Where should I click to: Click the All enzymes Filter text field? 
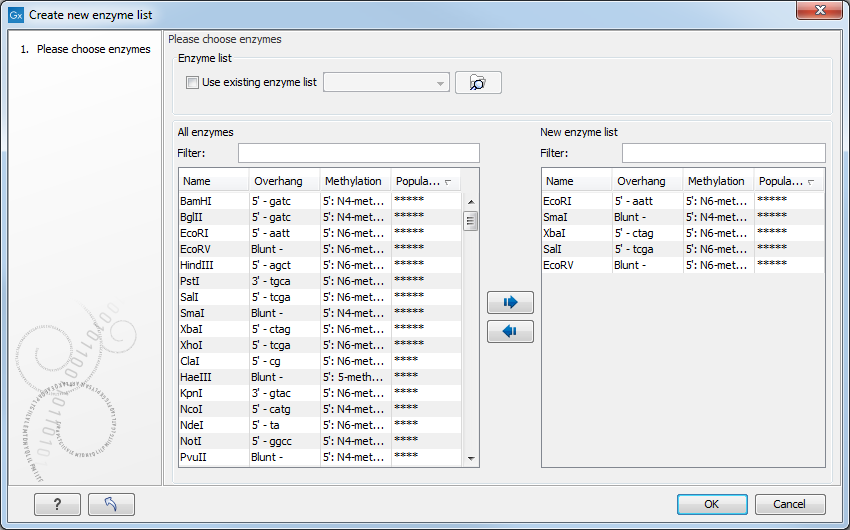358,153
